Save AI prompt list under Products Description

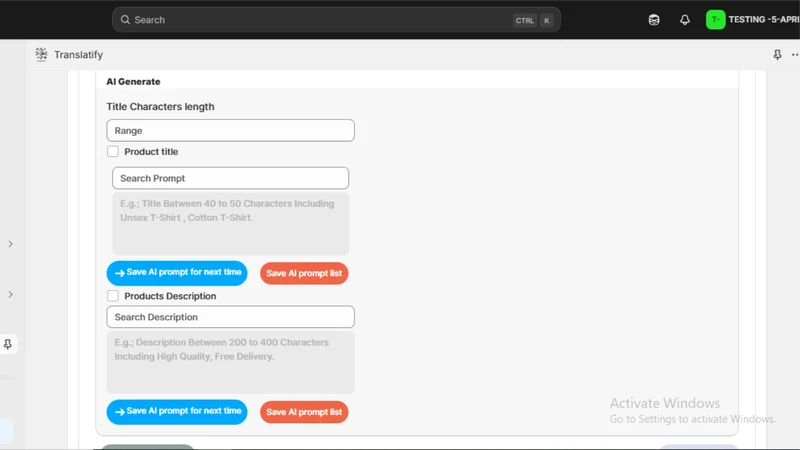tap(304, 412)
